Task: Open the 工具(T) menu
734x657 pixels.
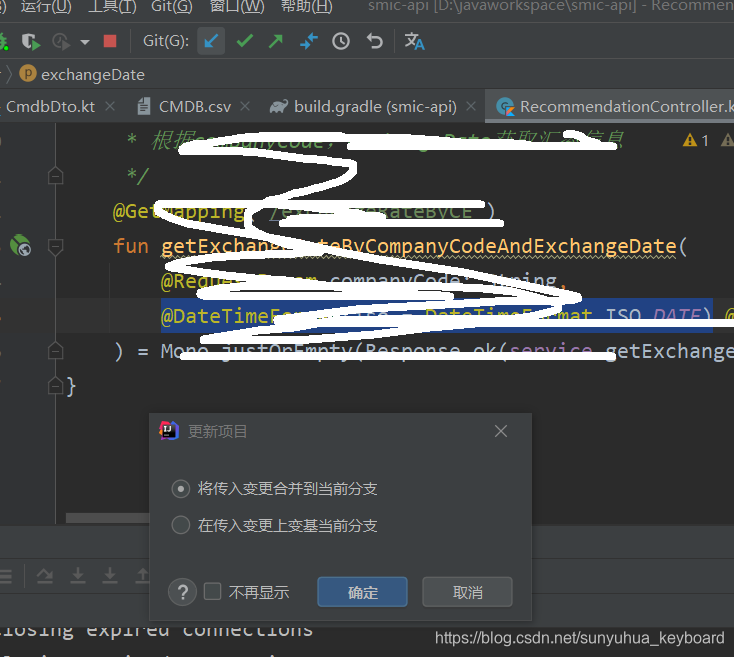Action: coord(112,7)
